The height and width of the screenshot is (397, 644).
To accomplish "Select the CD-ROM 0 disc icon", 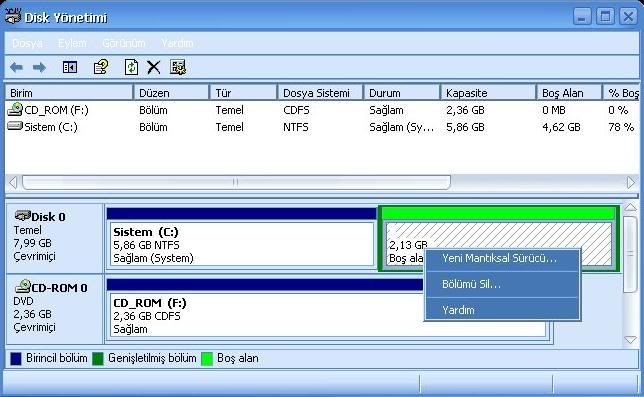I will [23, 286].
